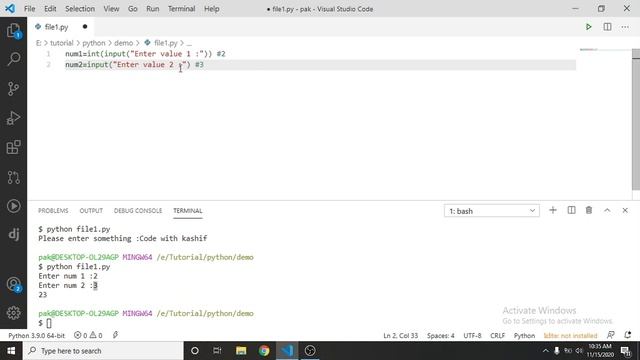Select the file1.py editor tab

pos(57,27)
